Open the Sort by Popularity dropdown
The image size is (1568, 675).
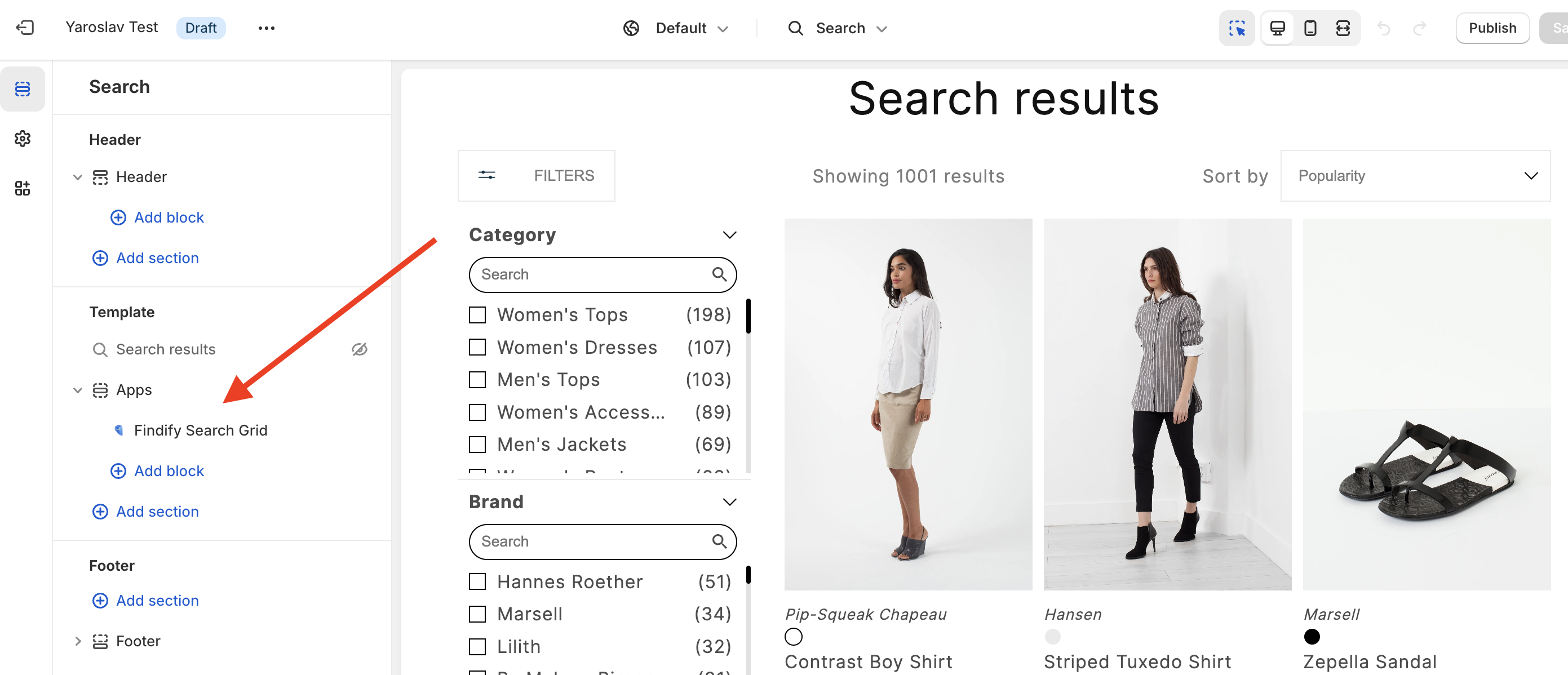[1415, 176]
